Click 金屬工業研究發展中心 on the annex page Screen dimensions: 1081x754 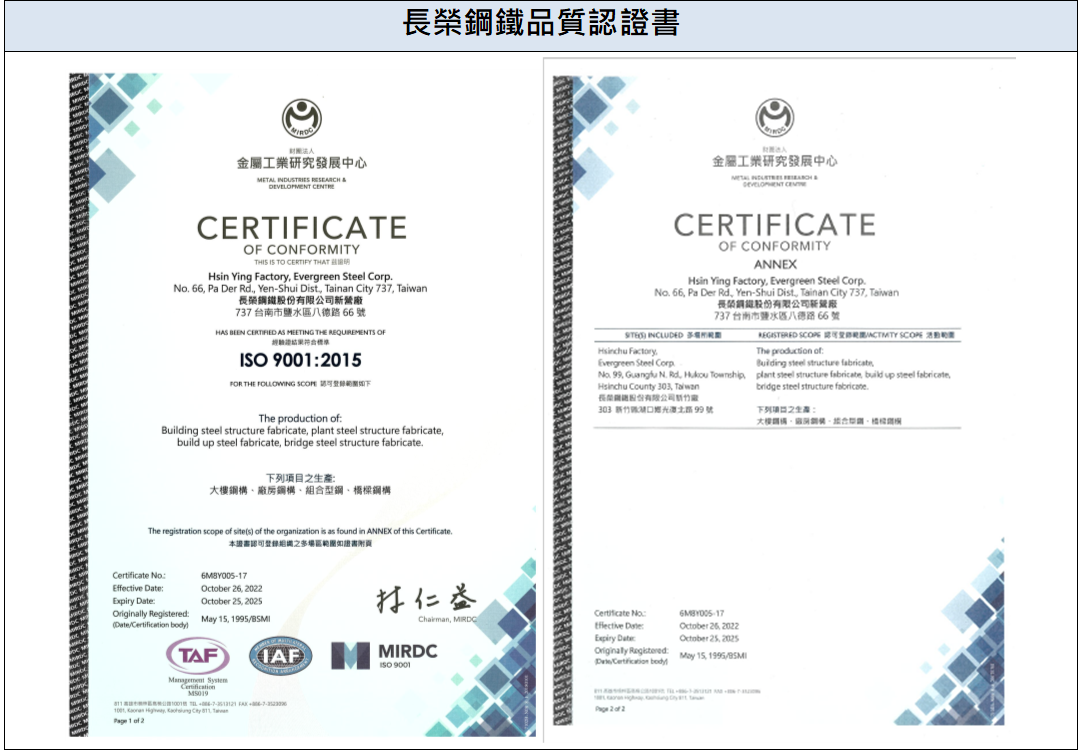click(x=774, y=161)
